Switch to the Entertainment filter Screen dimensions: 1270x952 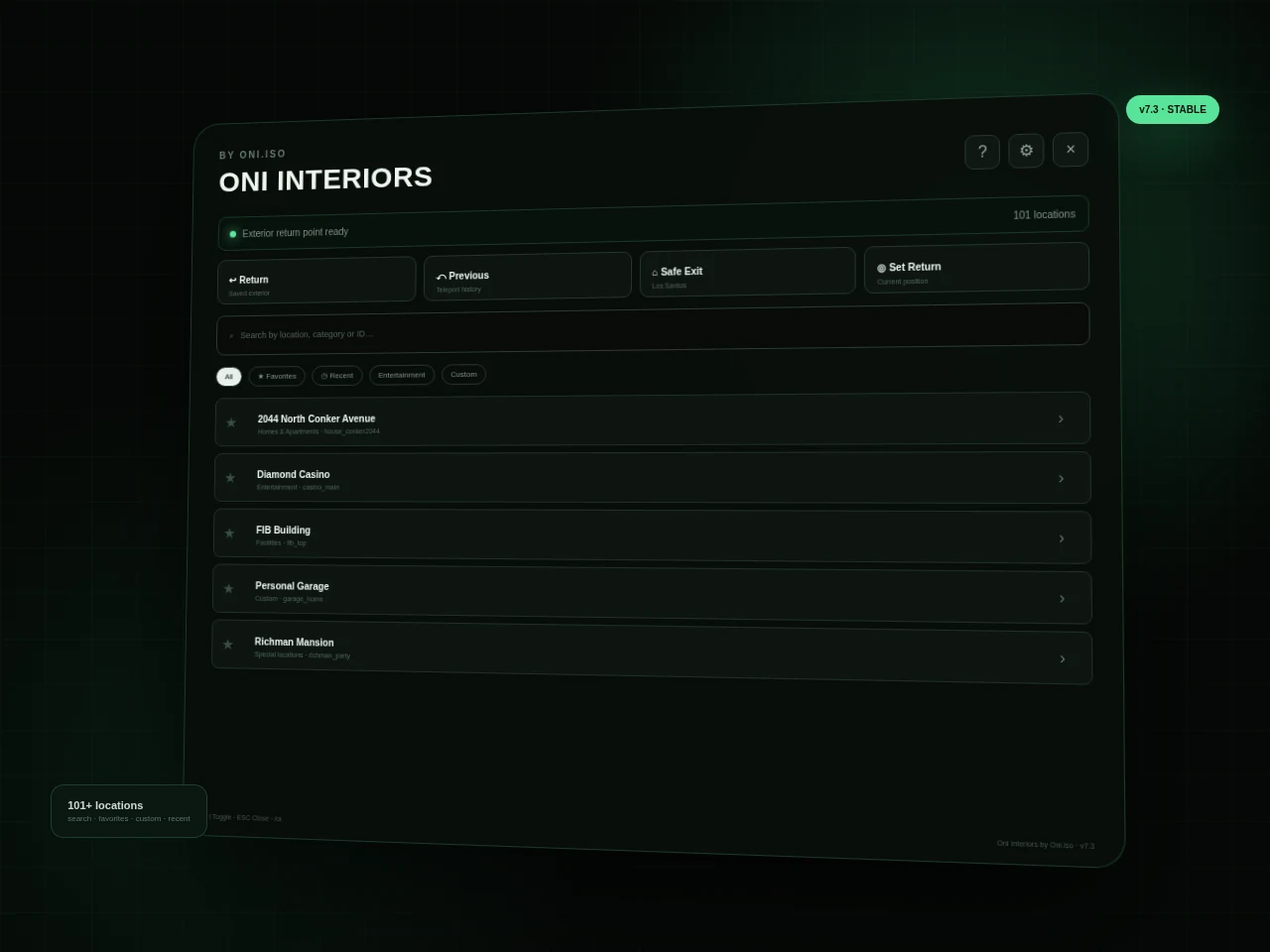[x=402, y=375]
